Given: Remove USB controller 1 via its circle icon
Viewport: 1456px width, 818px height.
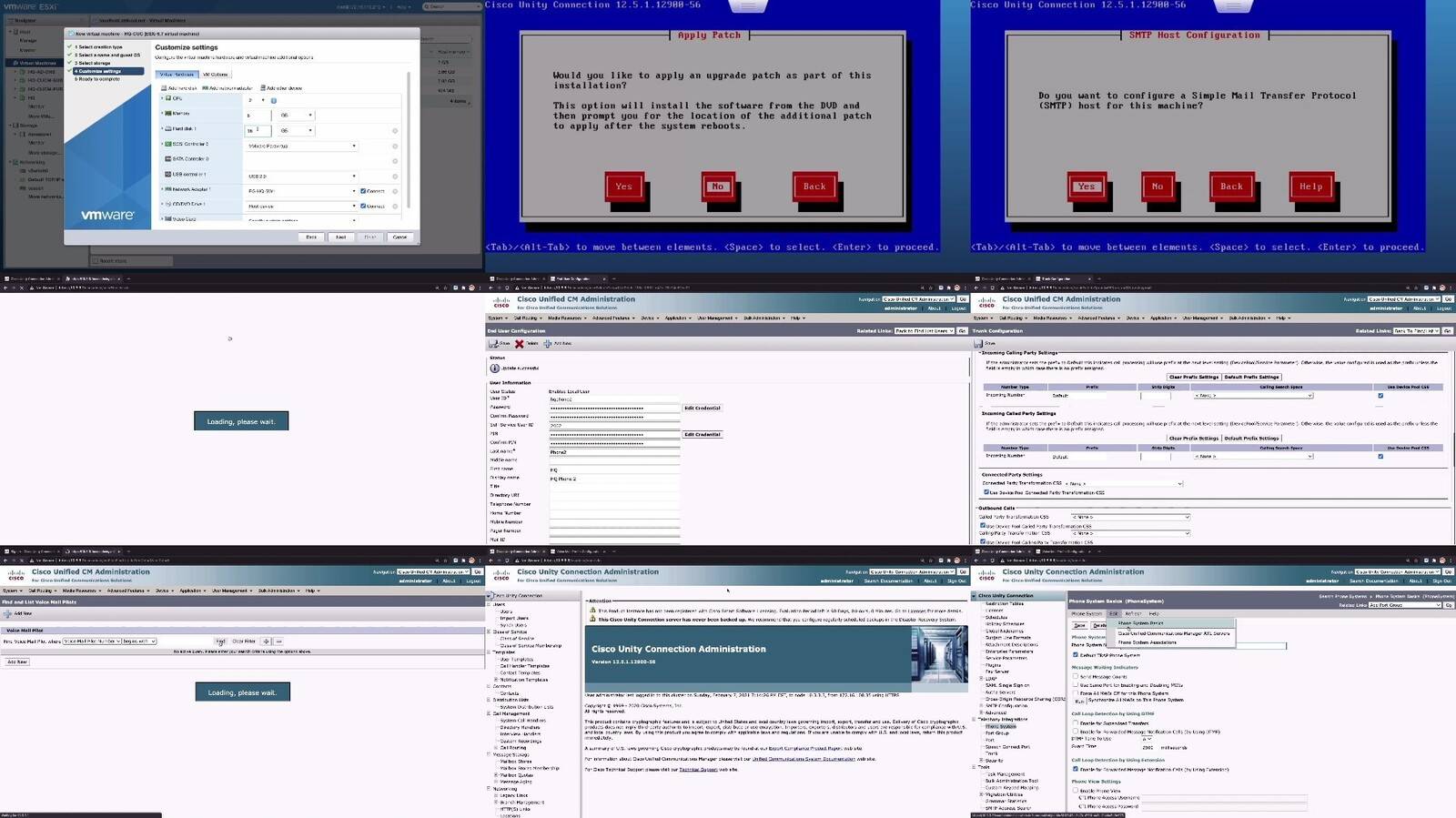Looking at the screenshot, I should 395,176.
